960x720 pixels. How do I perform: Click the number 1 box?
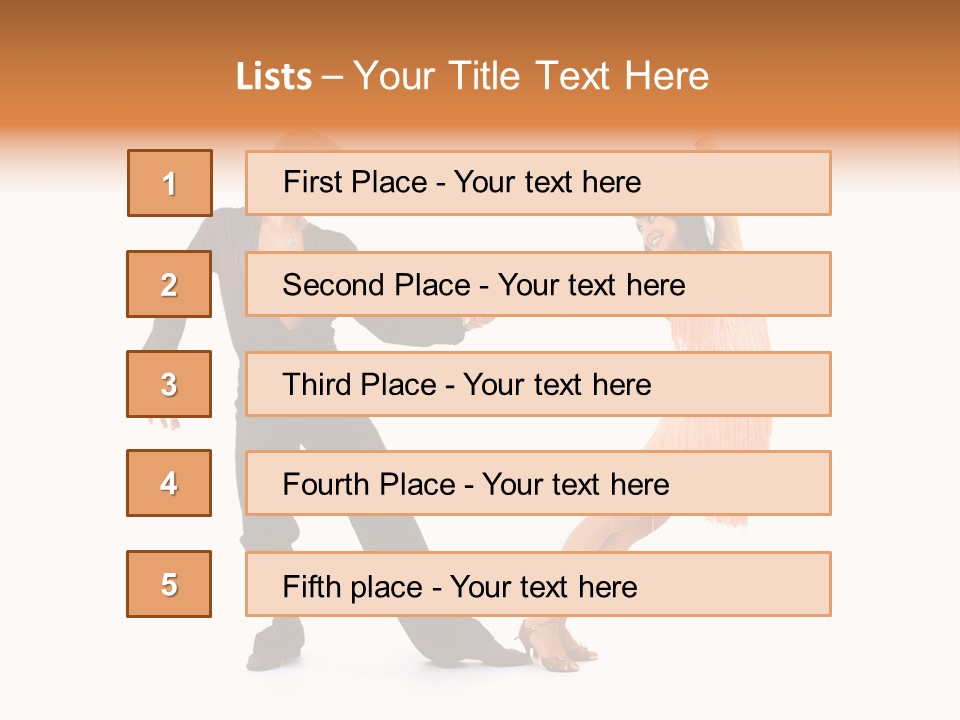tap(169, 183)
